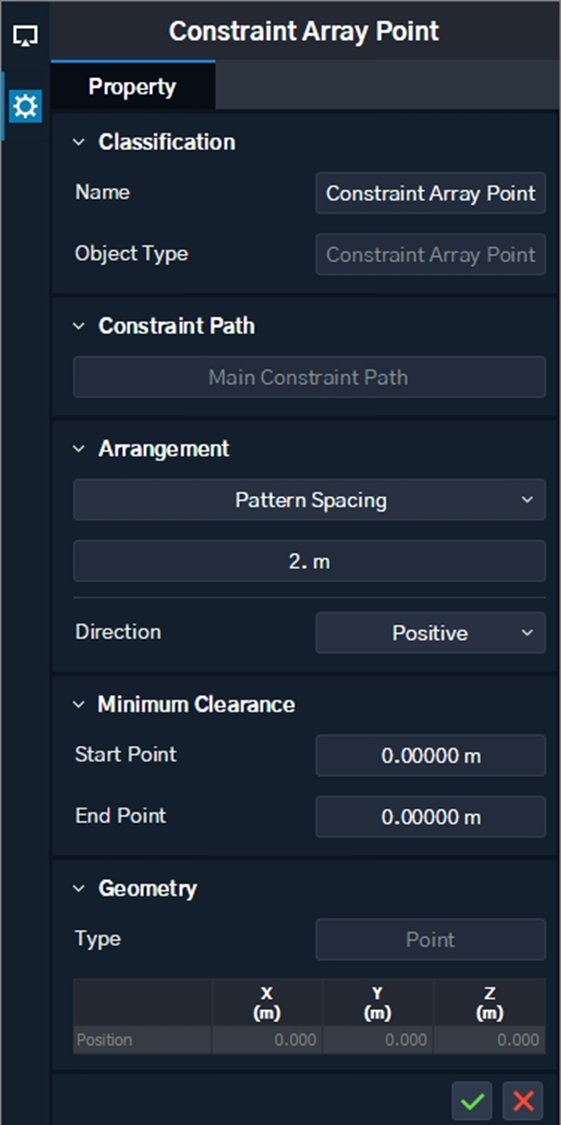Open the Direction Positive dropdown
The image size is (561, 1125).
[430, 633]
